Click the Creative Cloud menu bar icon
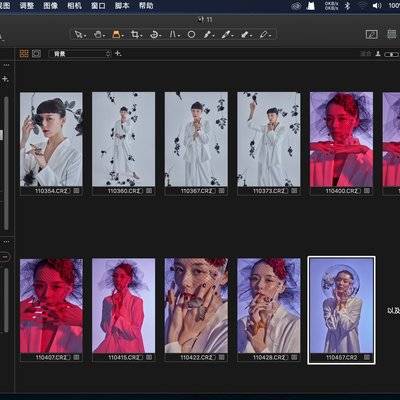This screenshot has width=400, height=400. [296, 6]
